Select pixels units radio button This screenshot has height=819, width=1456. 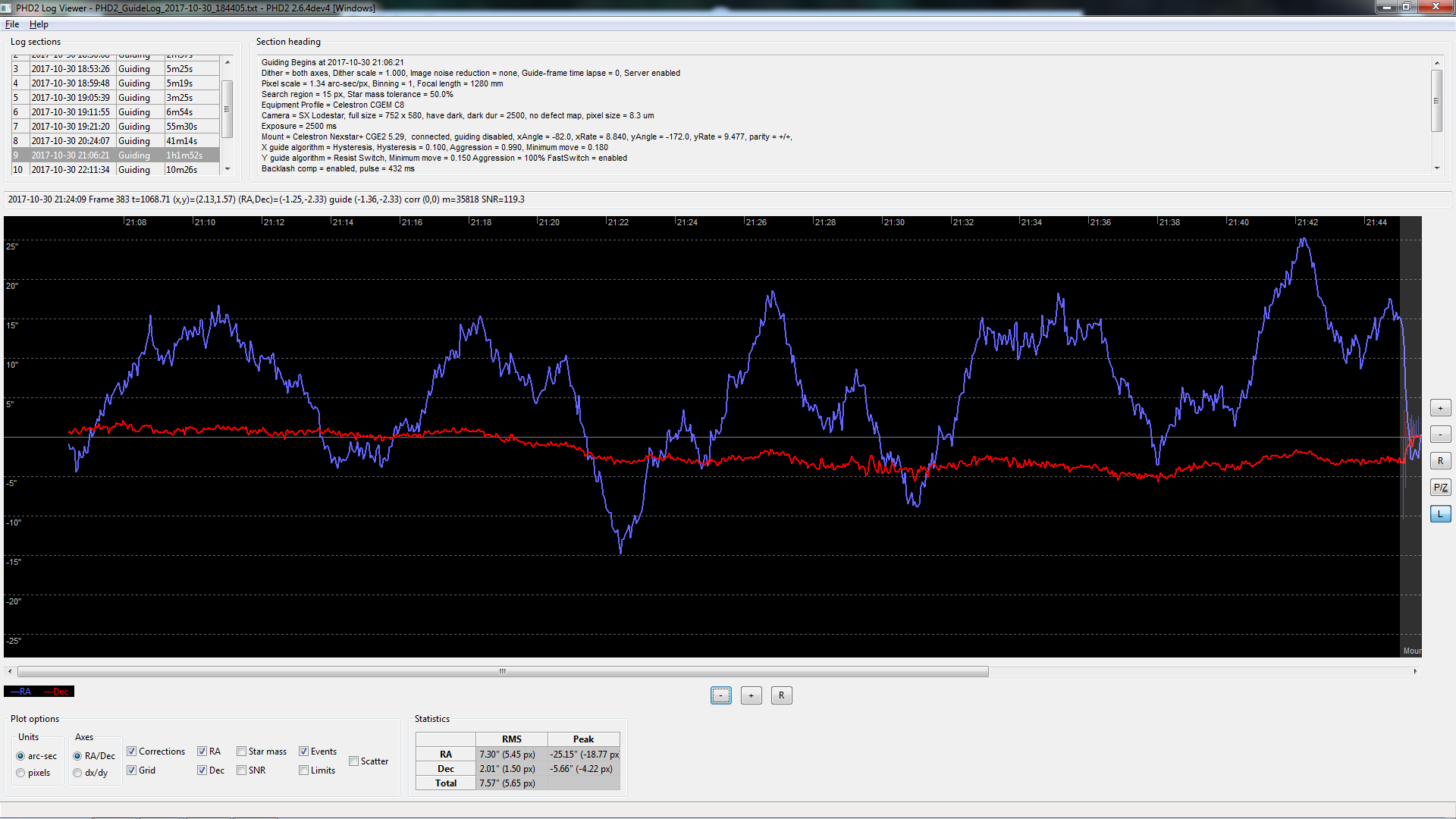[x=20, y=773]
